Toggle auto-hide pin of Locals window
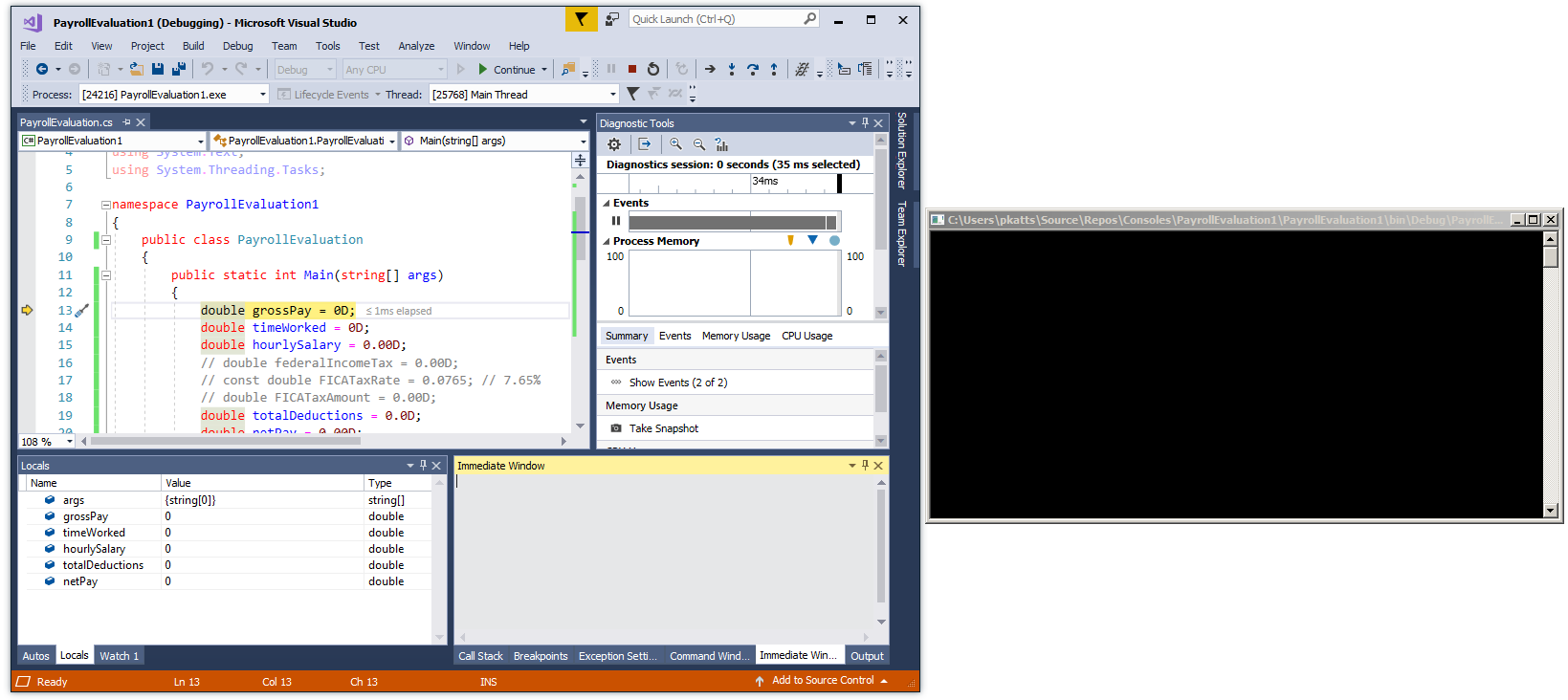This screenshot has width=1568, height=700. (423, 466)
